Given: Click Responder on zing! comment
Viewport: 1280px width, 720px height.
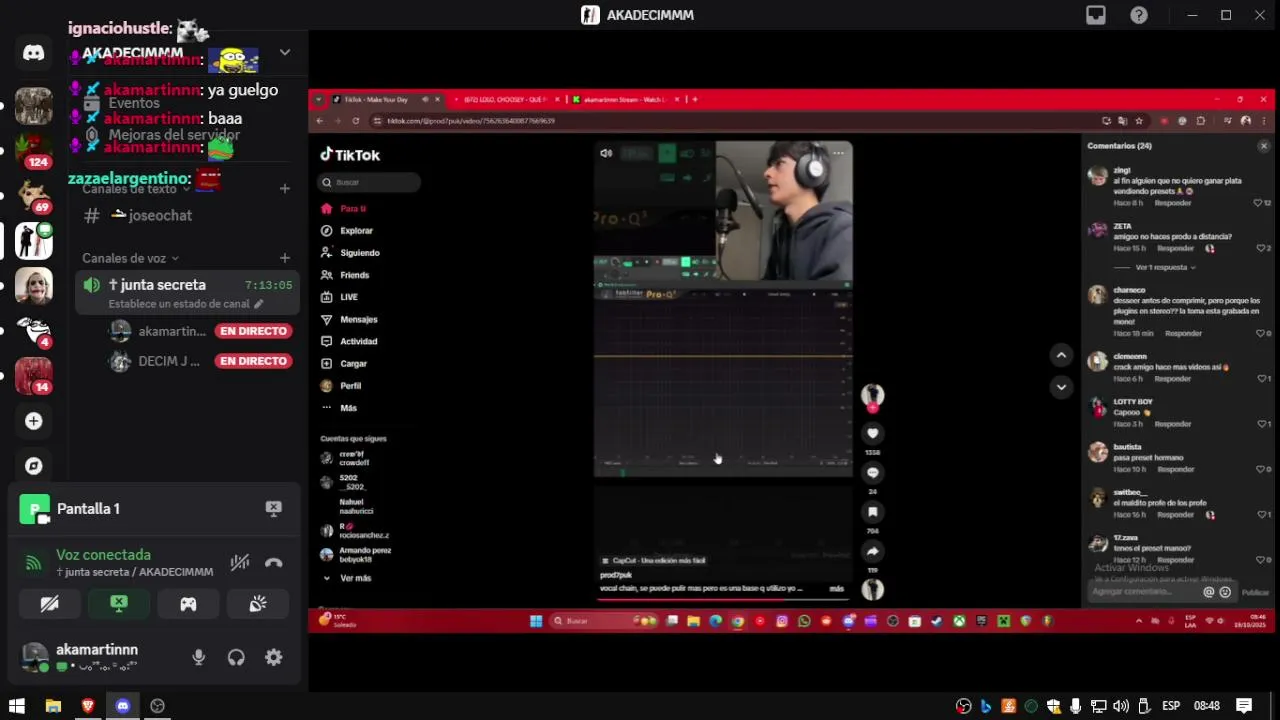Looking at the screenshot, I should click(x=1173, y=203).
